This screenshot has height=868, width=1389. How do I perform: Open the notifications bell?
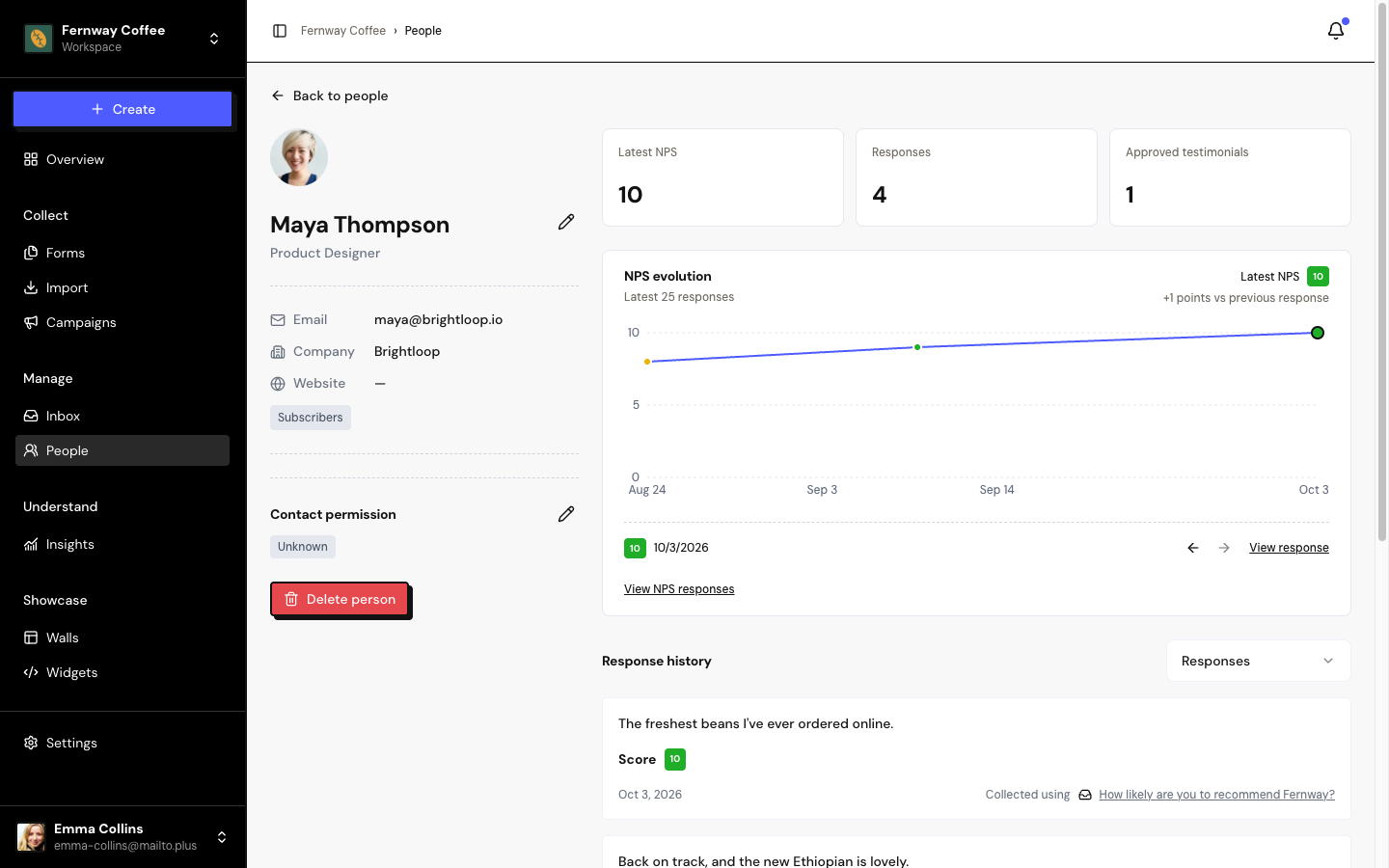point(1336,31)
